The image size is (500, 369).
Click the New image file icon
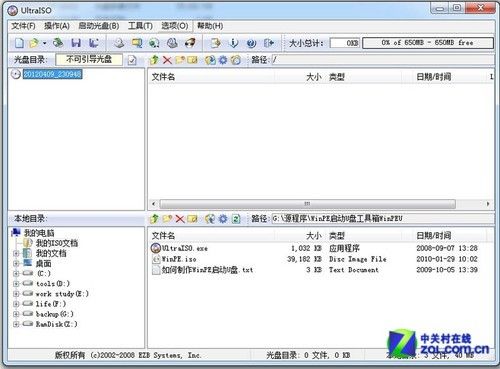point(19,43)
